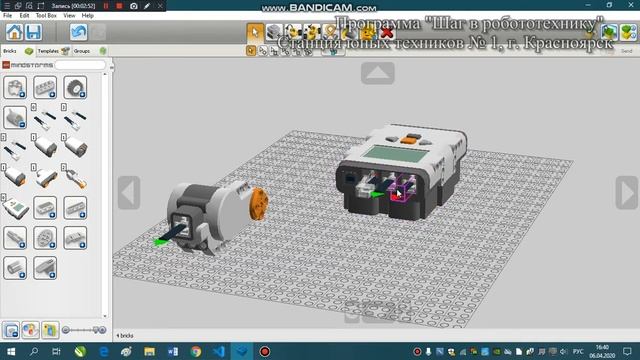This screenshot has width=640, height=360.
Task: Choose the Hide tool minifigure head
Action: [368, 32]
